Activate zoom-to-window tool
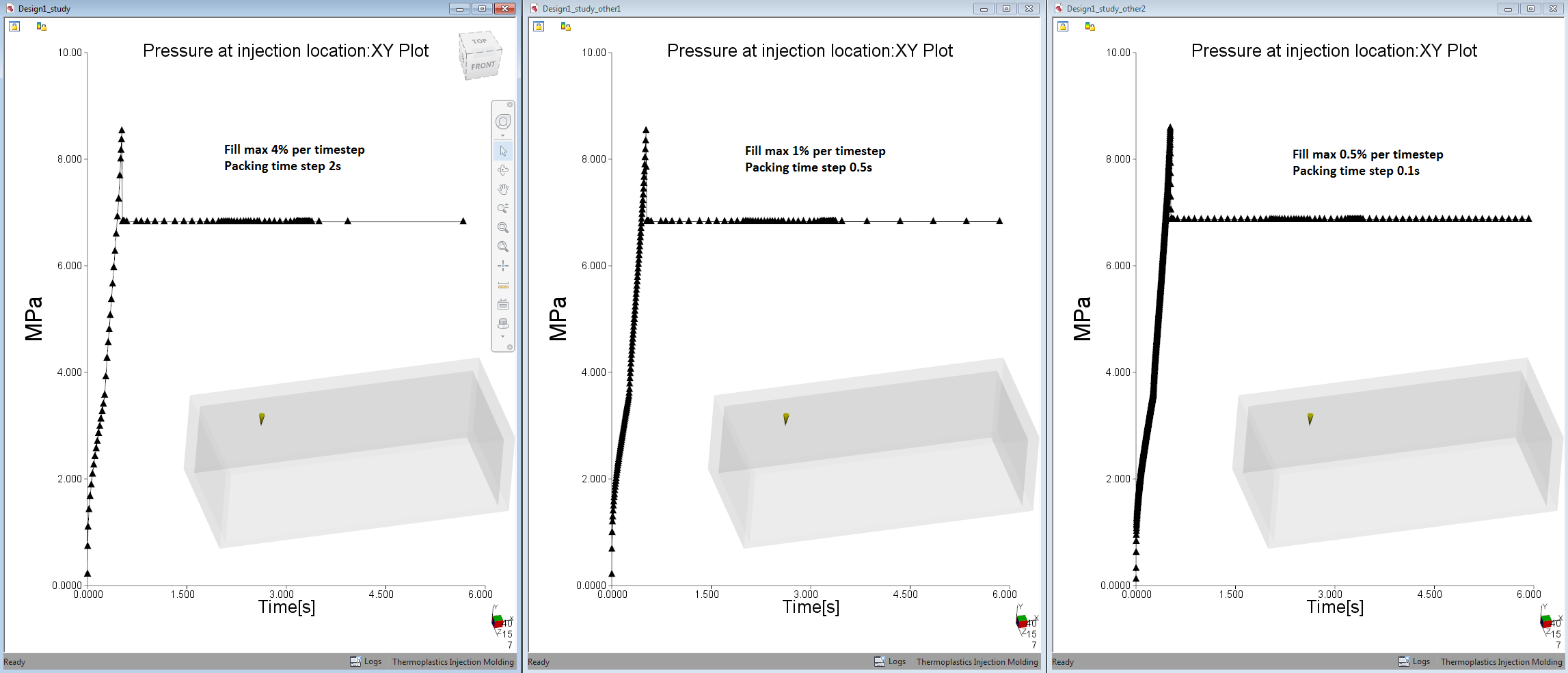1568x673 pixels. click(504, 228)
